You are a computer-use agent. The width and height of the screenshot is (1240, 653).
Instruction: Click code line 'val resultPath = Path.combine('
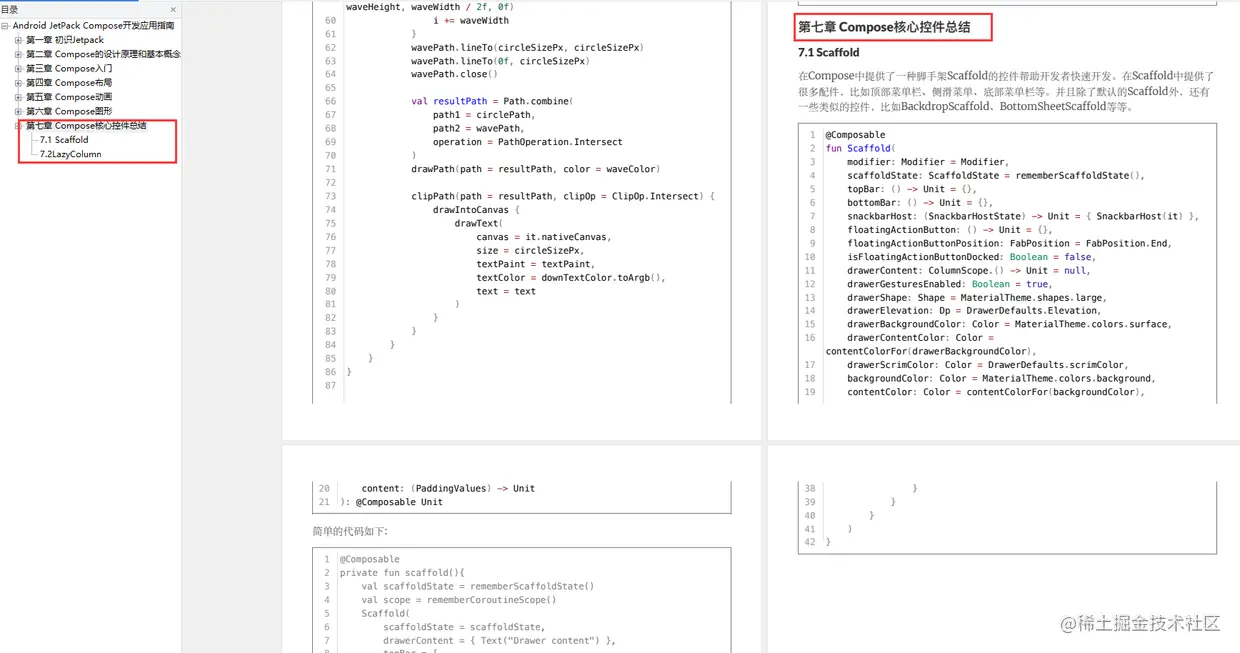tap(491, 101)
